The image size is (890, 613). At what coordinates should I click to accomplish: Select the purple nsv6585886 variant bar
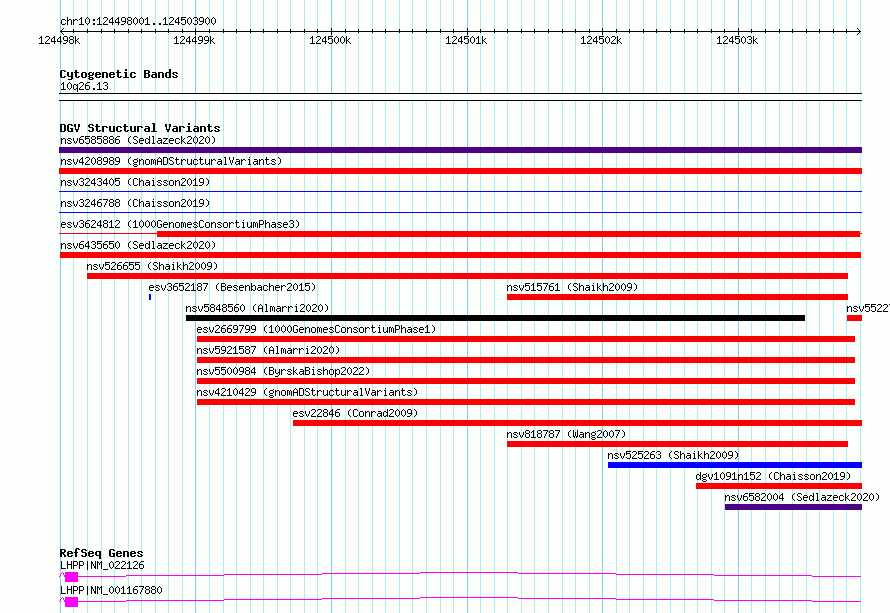coord(460,150)
